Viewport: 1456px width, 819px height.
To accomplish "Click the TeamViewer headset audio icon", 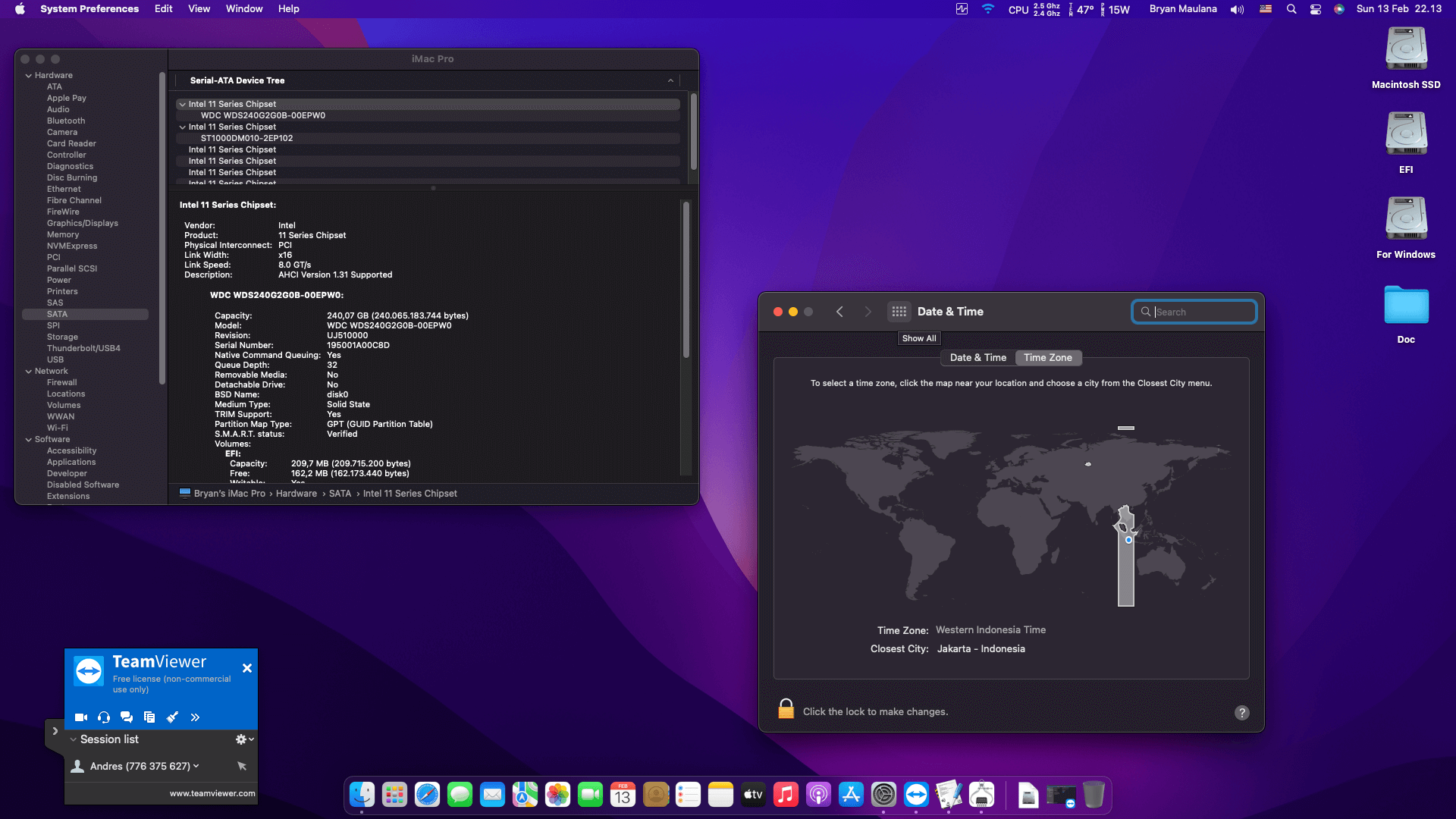I will [x=104, y=717].
